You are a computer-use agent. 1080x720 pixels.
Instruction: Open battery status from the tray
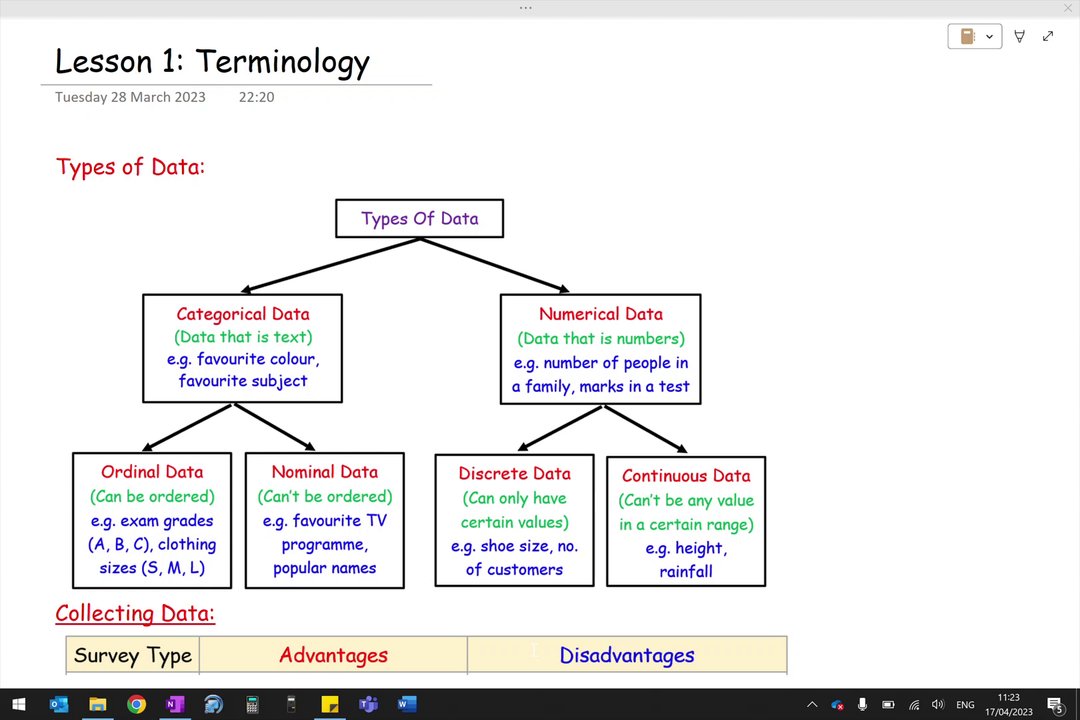[x=889, y=704]
